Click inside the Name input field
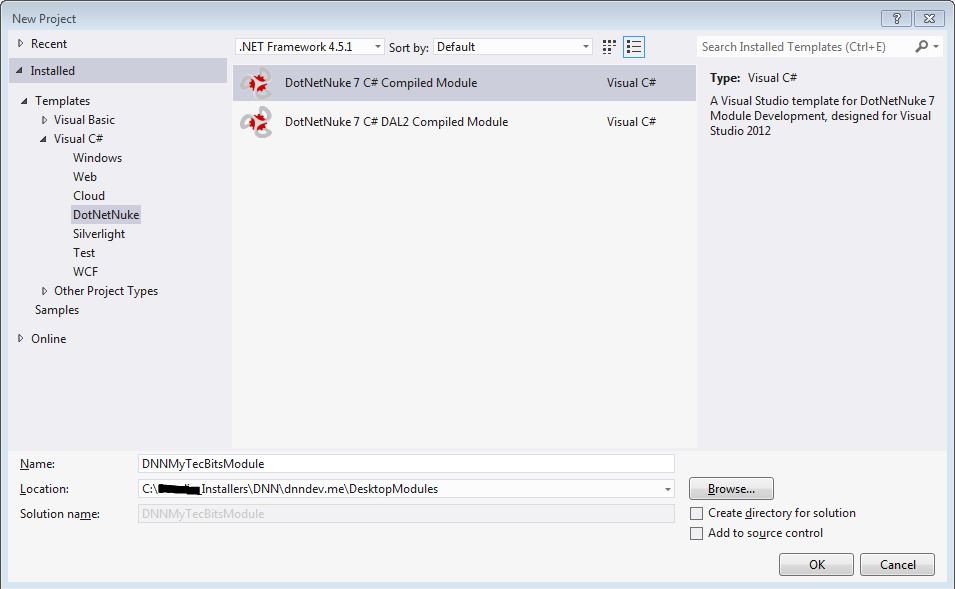Screen dimensions: 955x589 (x=400, y=463)
